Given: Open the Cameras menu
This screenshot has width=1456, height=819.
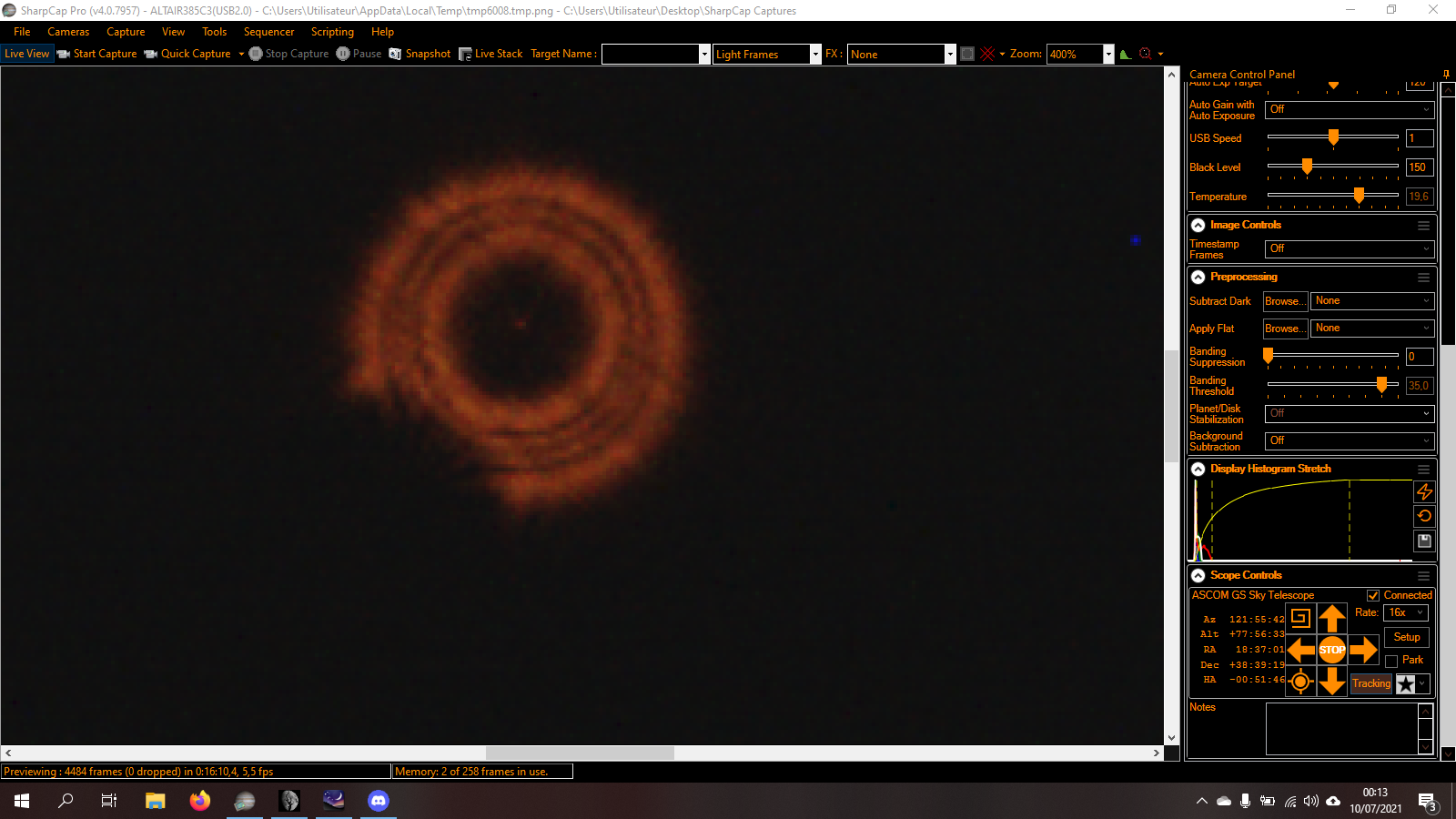Looking at the screenshot, I should [68, 32].
